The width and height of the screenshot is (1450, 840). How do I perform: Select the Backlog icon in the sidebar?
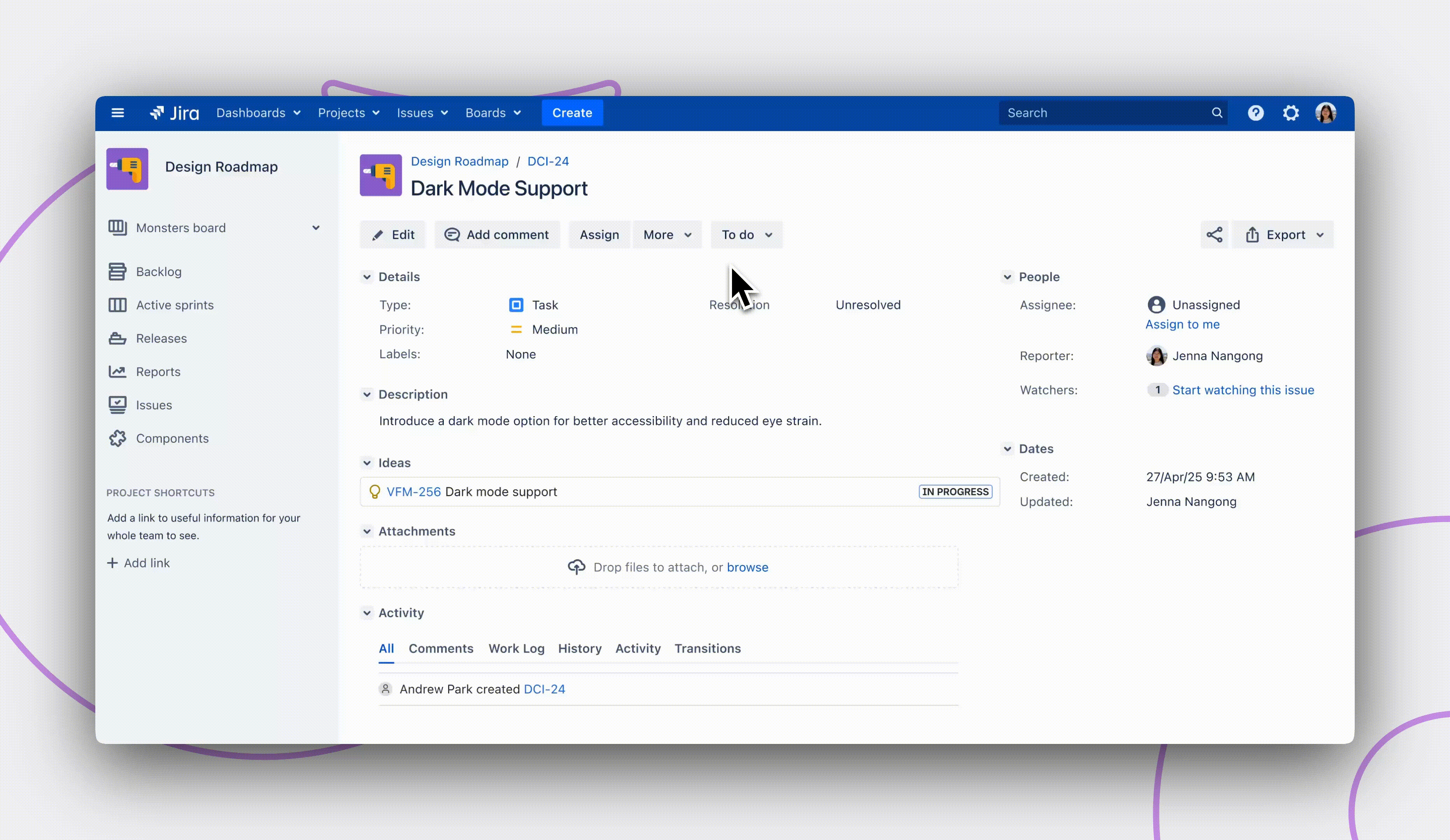click(x=118, y=271)
